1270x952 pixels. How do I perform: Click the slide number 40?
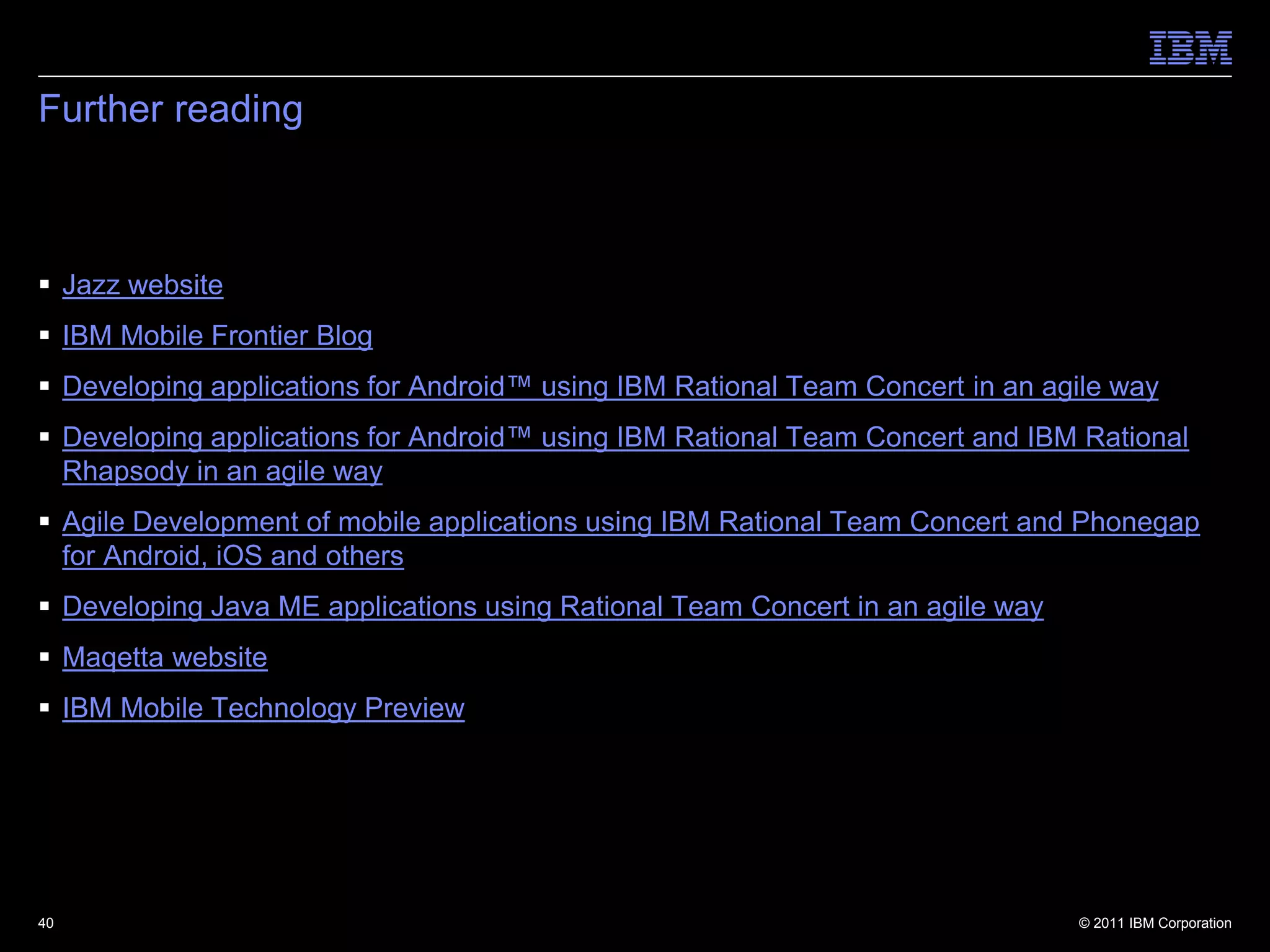pos(46,923)
